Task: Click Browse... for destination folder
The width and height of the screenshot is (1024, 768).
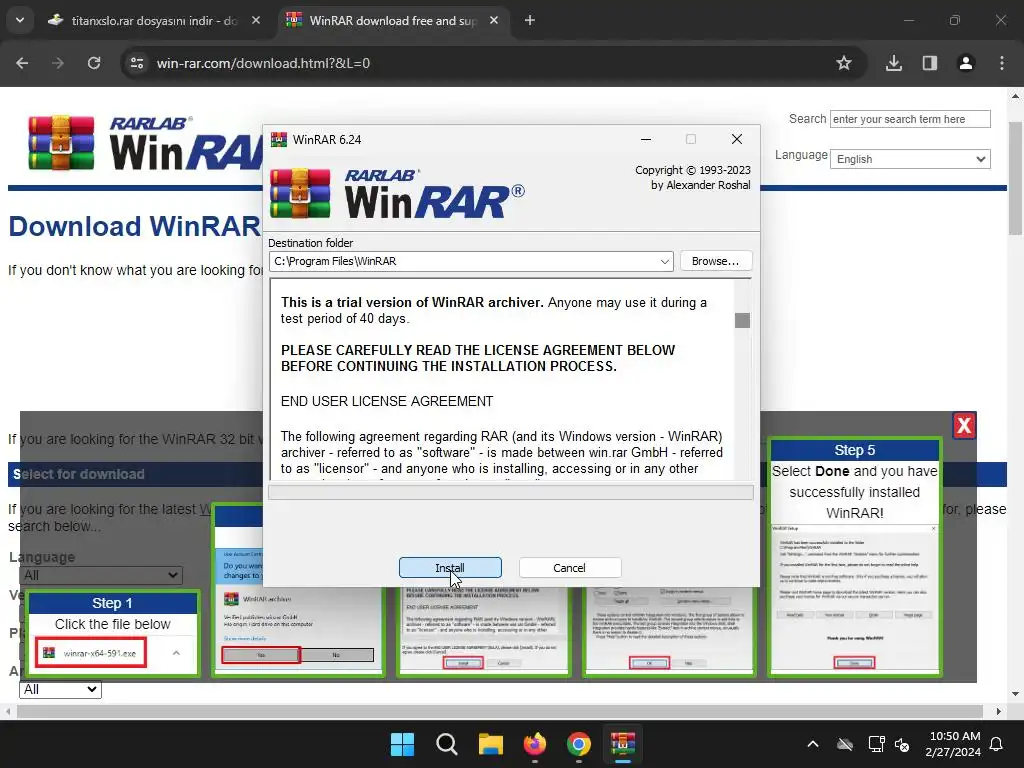Action: point(716,261)
